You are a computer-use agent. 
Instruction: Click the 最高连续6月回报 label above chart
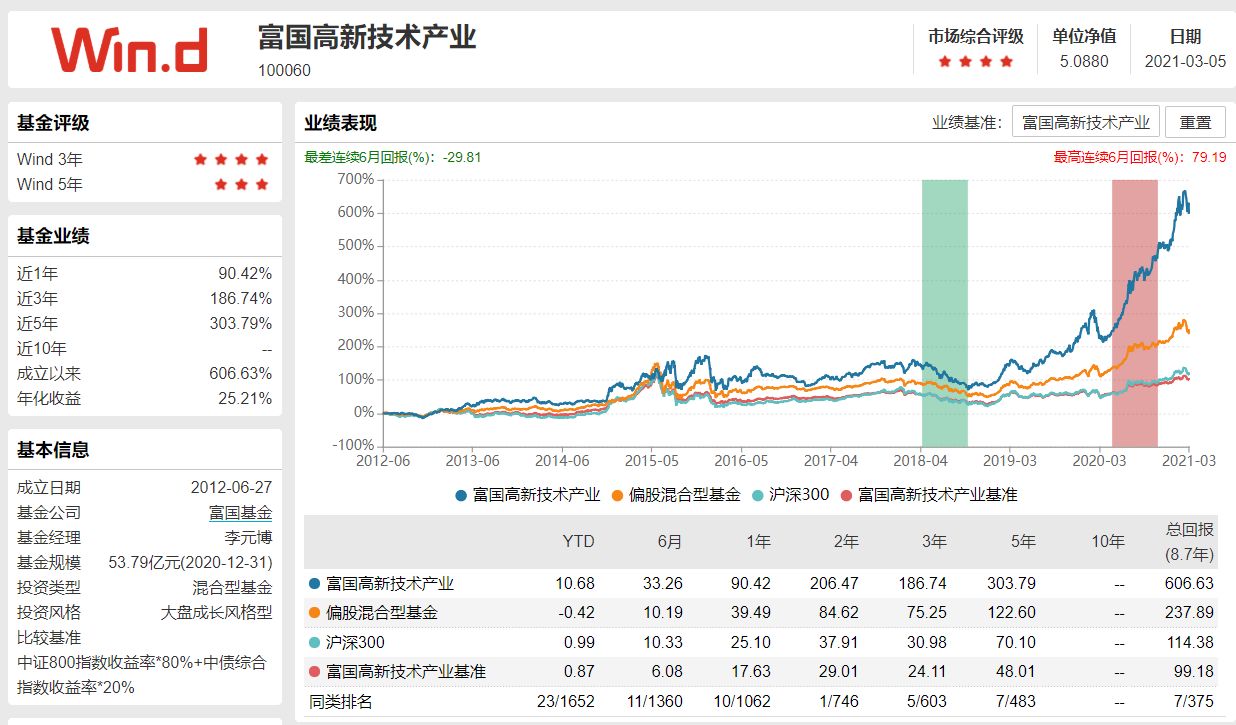pos(1140,157)
